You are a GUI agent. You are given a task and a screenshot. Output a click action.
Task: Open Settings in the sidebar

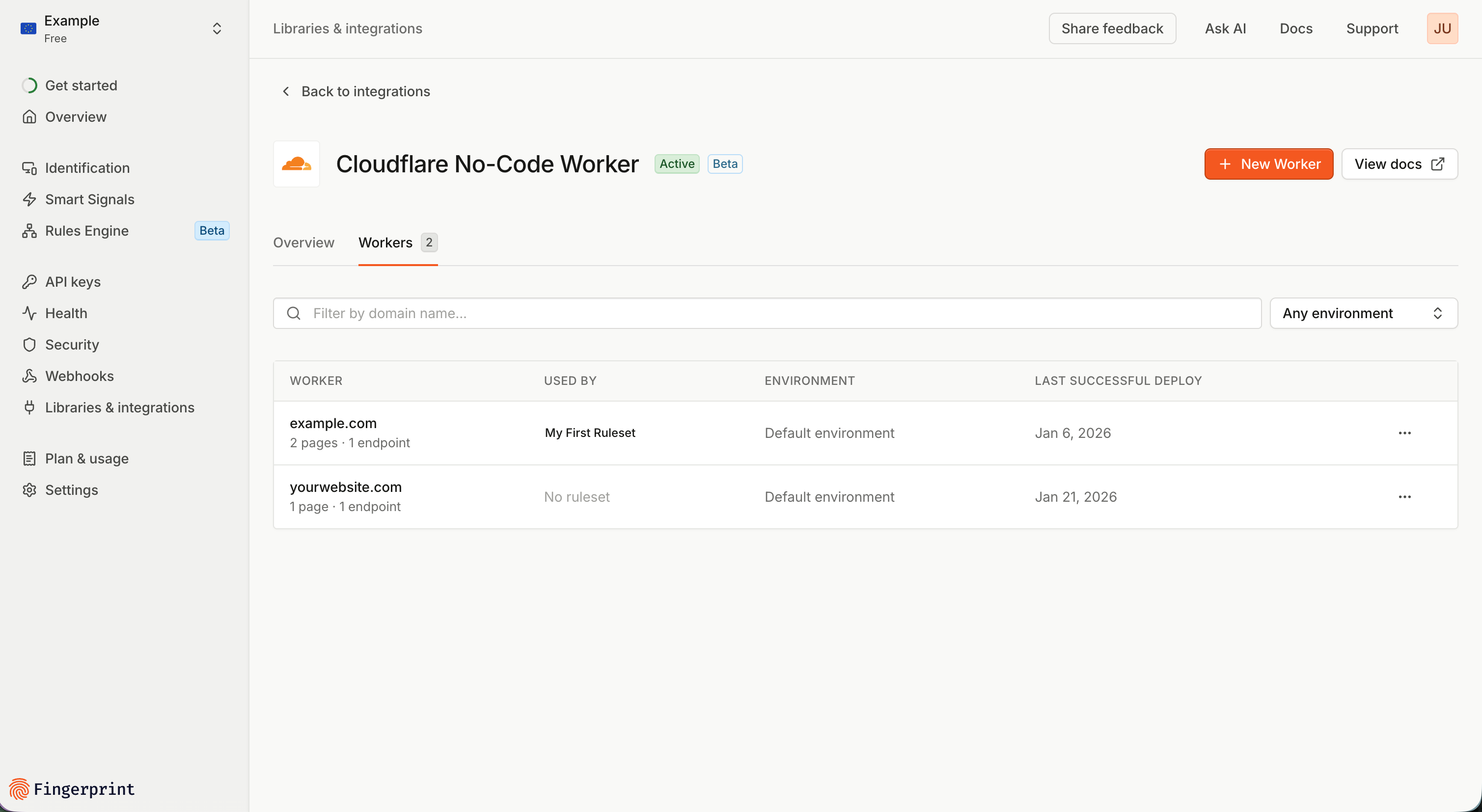pos(71,490)
